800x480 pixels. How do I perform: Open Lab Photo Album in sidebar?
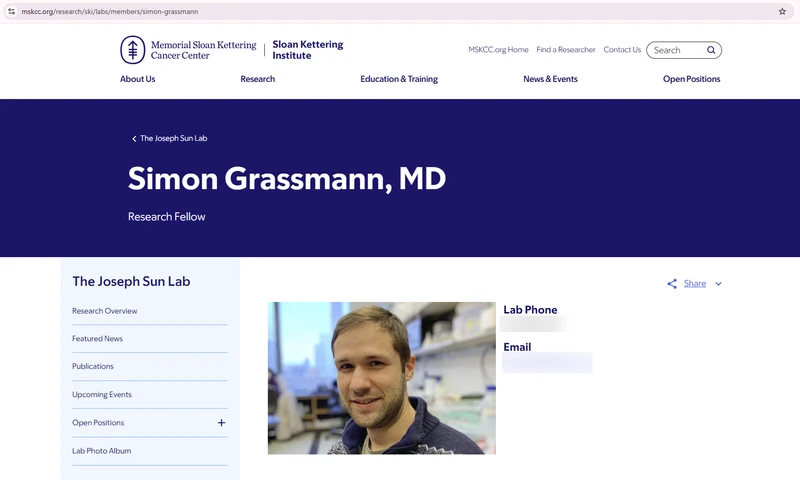(x=102, y=451)
